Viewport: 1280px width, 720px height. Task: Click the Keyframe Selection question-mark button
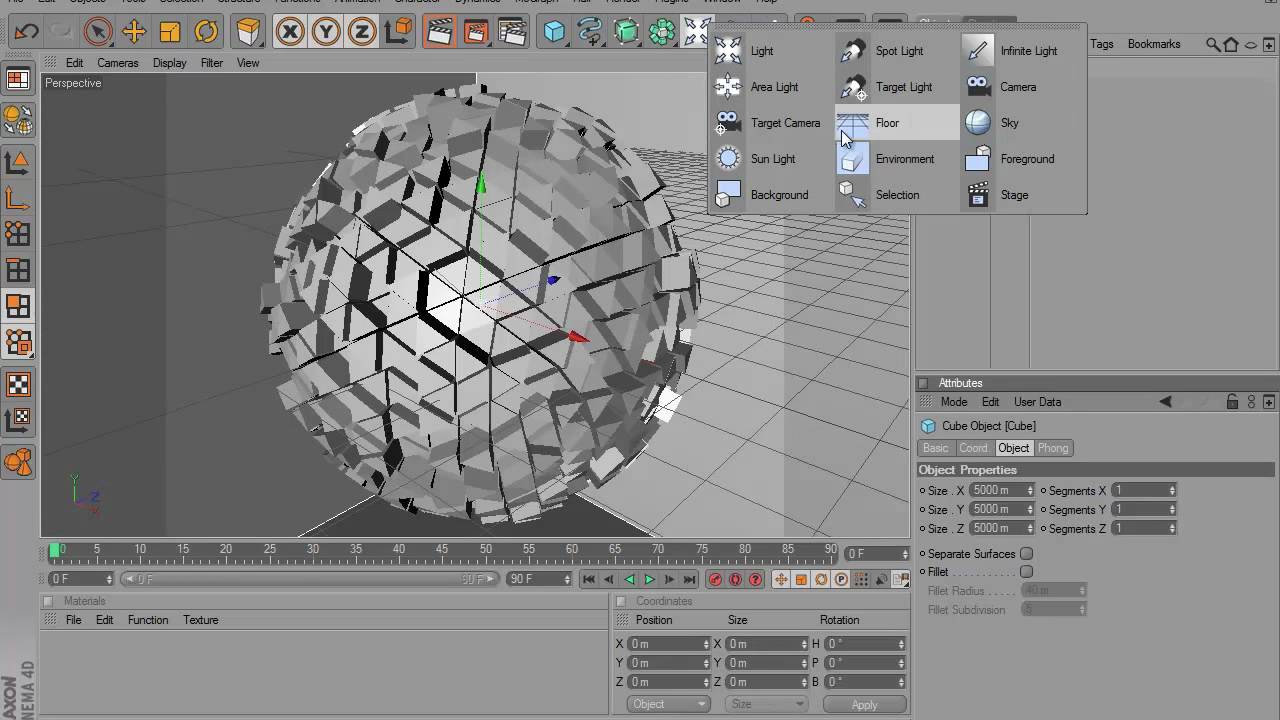point(755,580)
